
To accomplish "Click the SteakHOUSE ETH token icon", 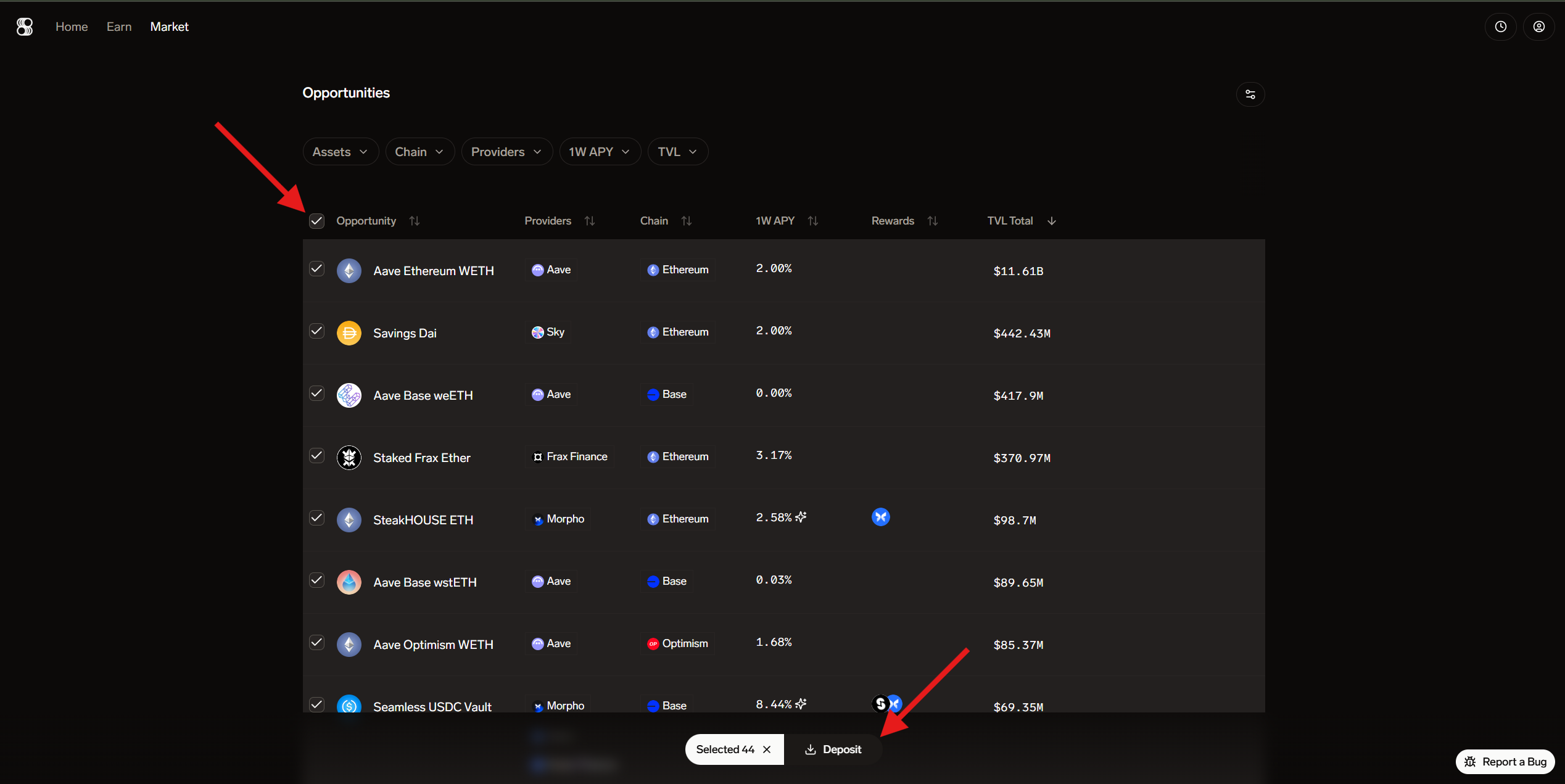I will [x=349, y=520].
